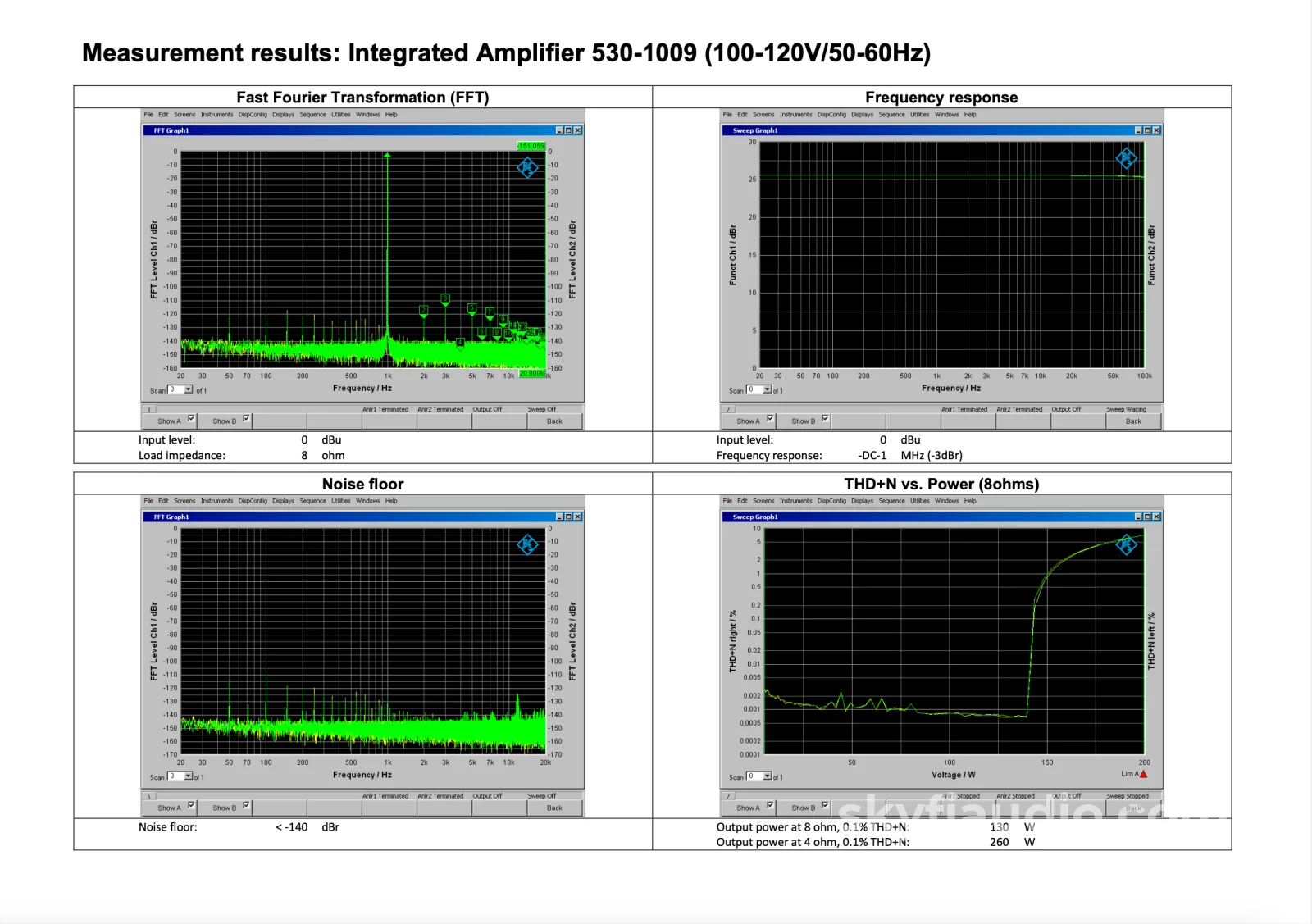Click the 1k peak triangle marker in FFT graph
Screen dimensions: 1312x924
coord(387,154)
